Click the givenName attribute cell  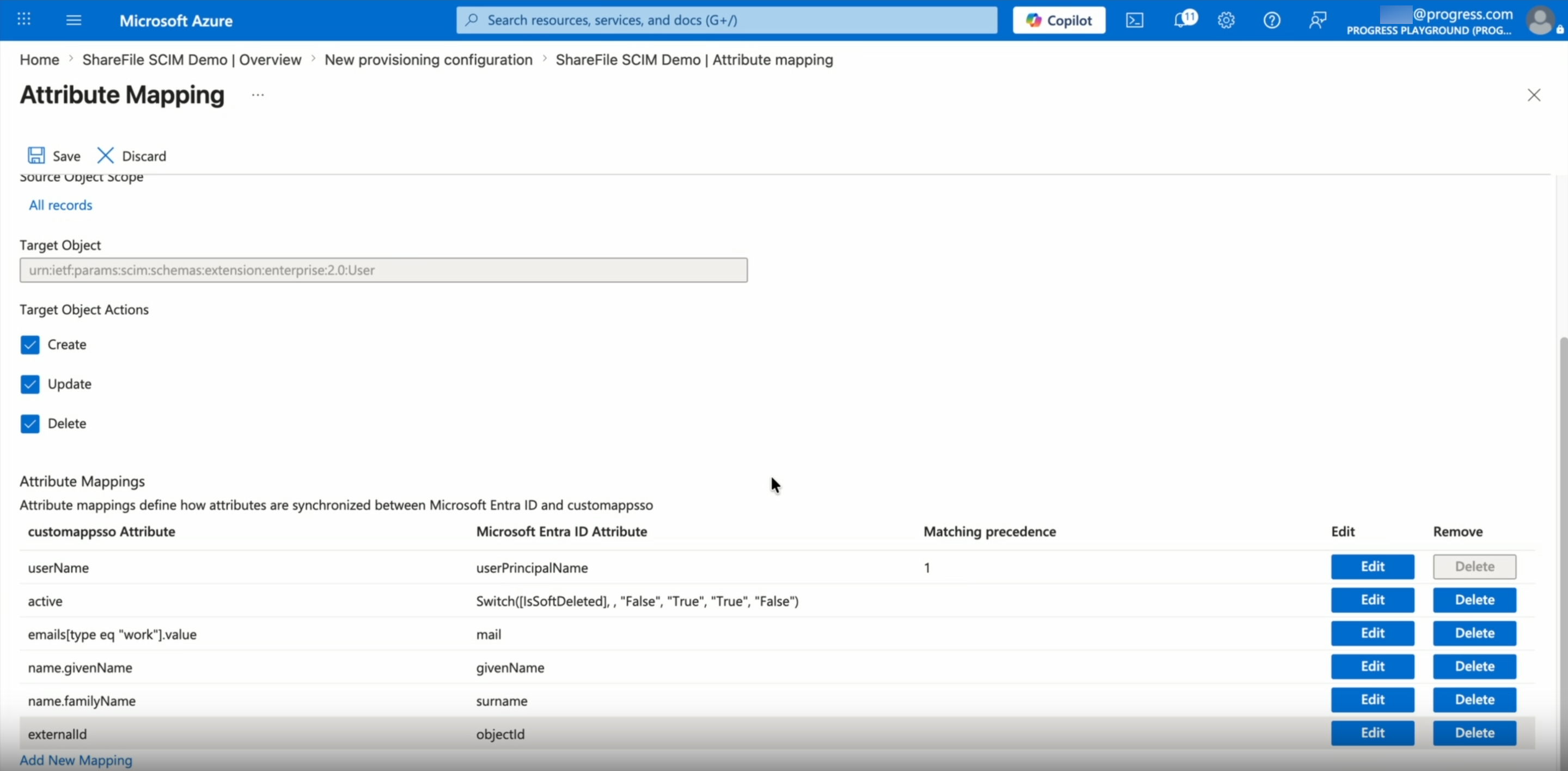pyautogui.click(x=510, y=668)
